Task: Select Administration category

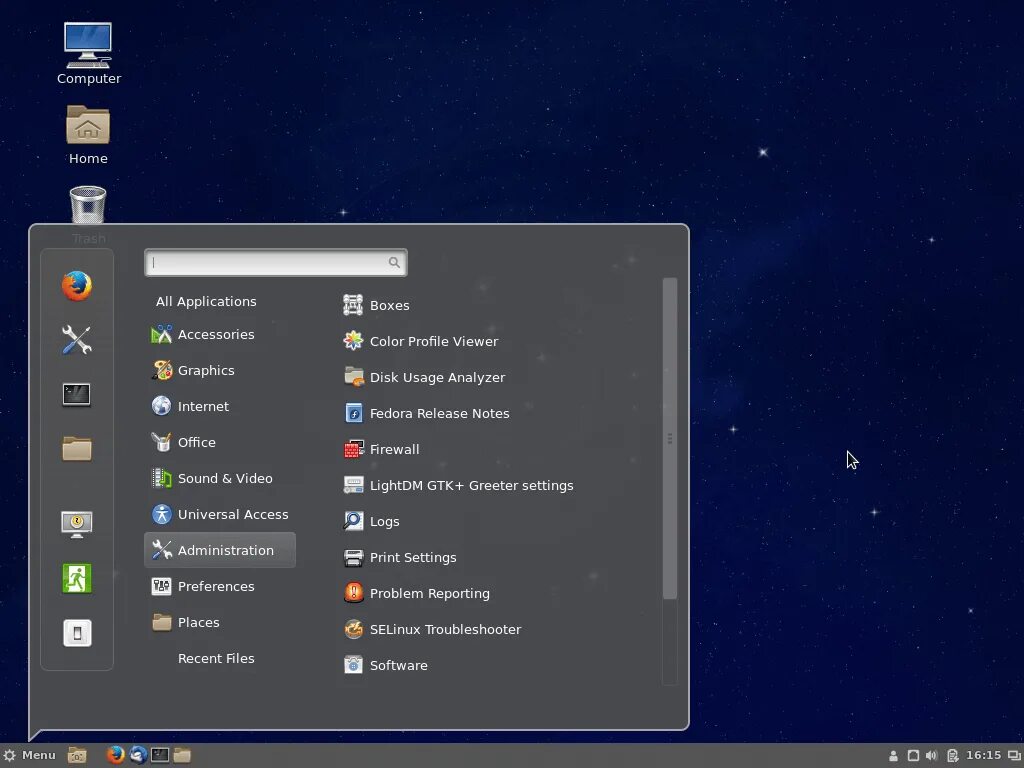Action: [x=219, y=550]
